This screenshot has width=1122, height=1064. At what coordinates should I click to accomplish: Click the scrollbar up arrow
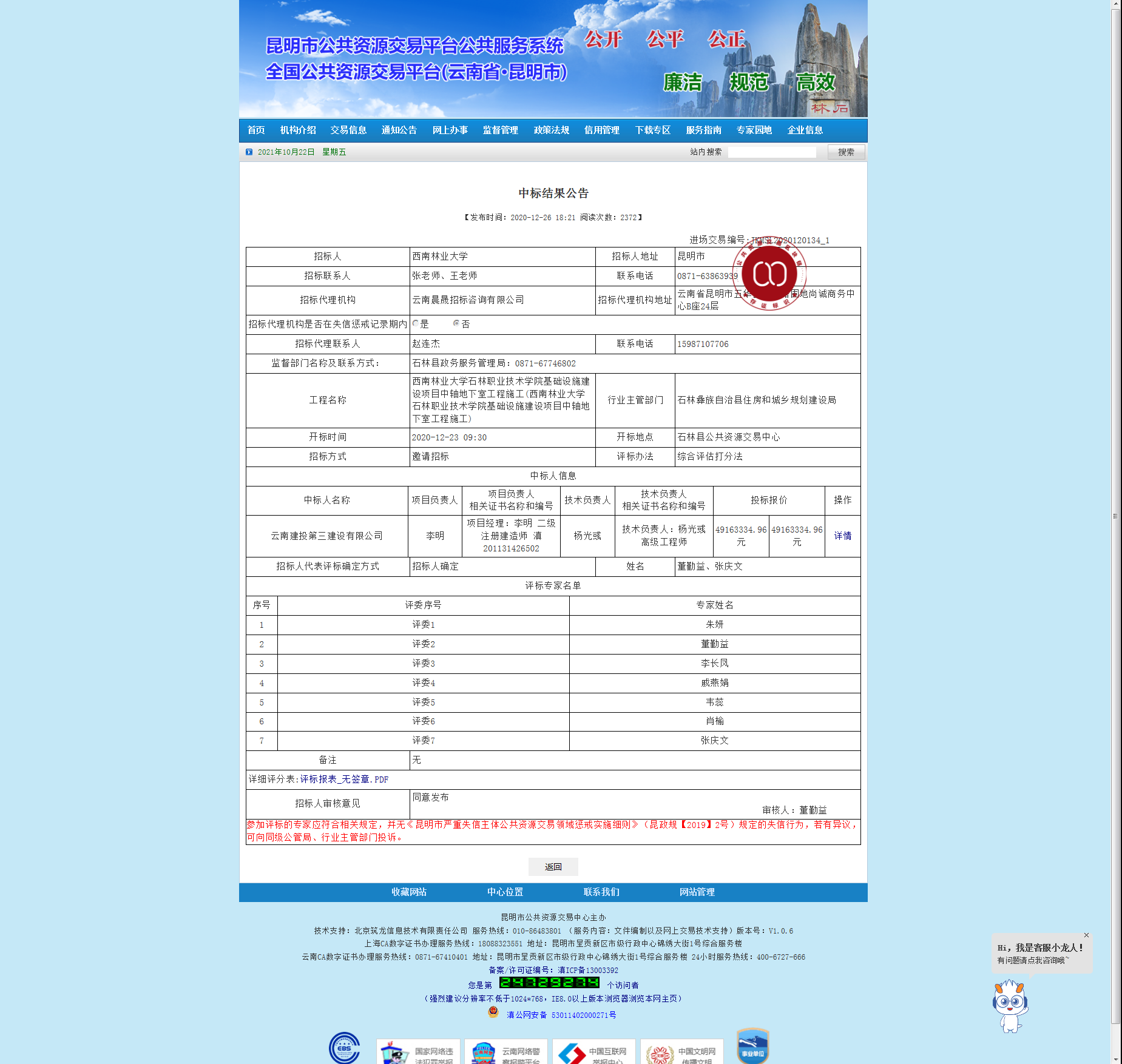coord(1116,4)
